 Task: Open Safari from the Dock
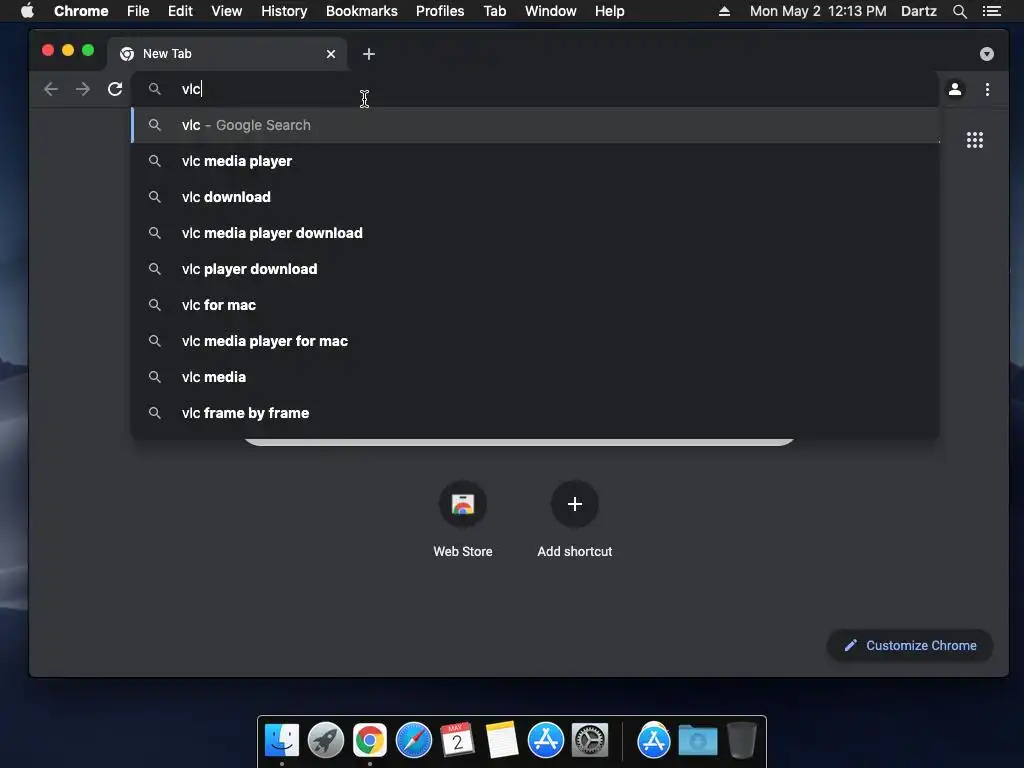pos(414,740)
